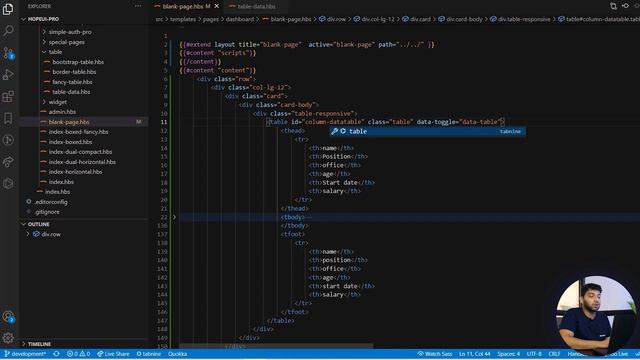Open the Source Control view icon
This screenshot has width=640, height=360.
8,53
